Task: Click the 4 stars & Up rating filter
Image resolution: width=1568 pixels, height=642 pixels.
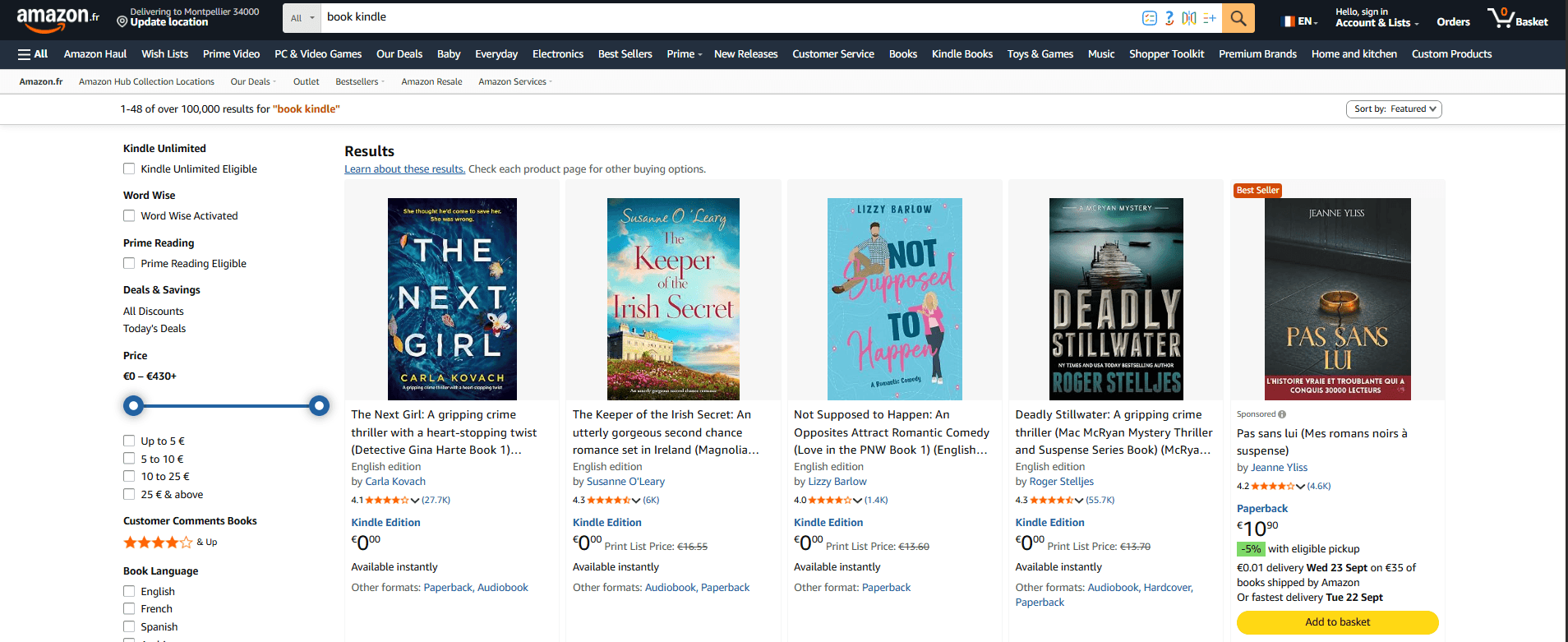Action: click(x=170, y=543)
